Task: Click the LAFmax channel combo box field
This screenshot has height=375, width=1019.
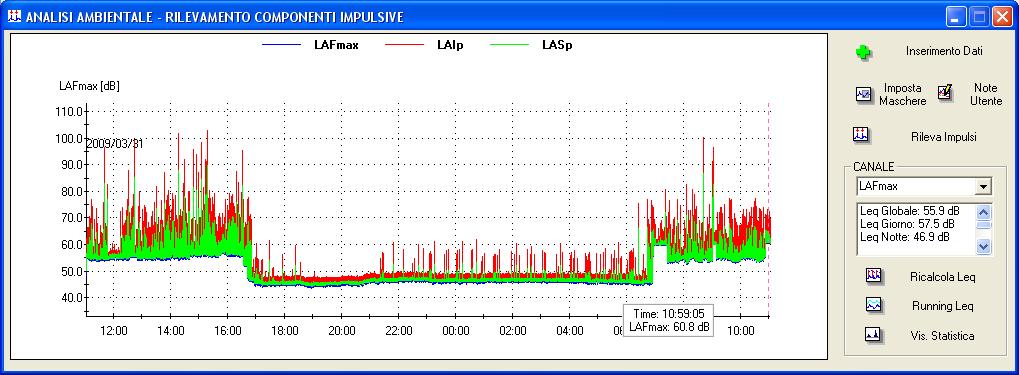Action: 924,187
